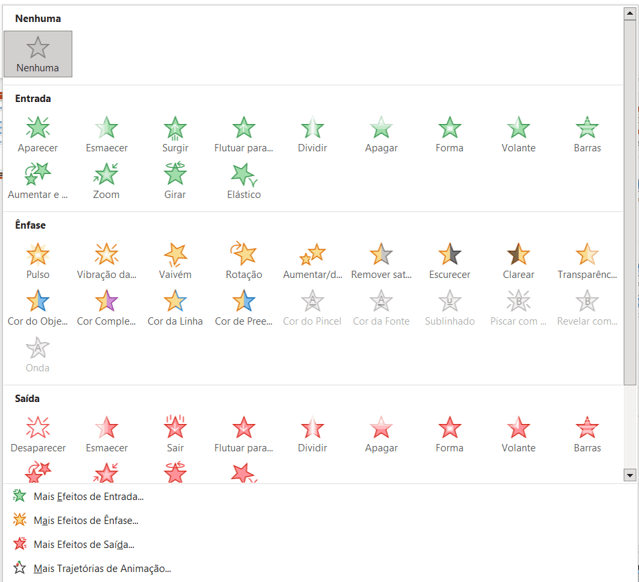Select the Pulso emphasis effect
639x582 pixels.
[37, 261]
